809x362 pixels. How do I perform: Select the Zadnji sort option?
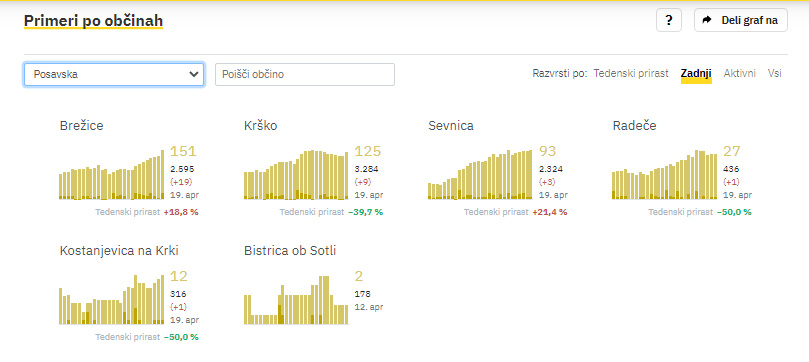(696, 73)
